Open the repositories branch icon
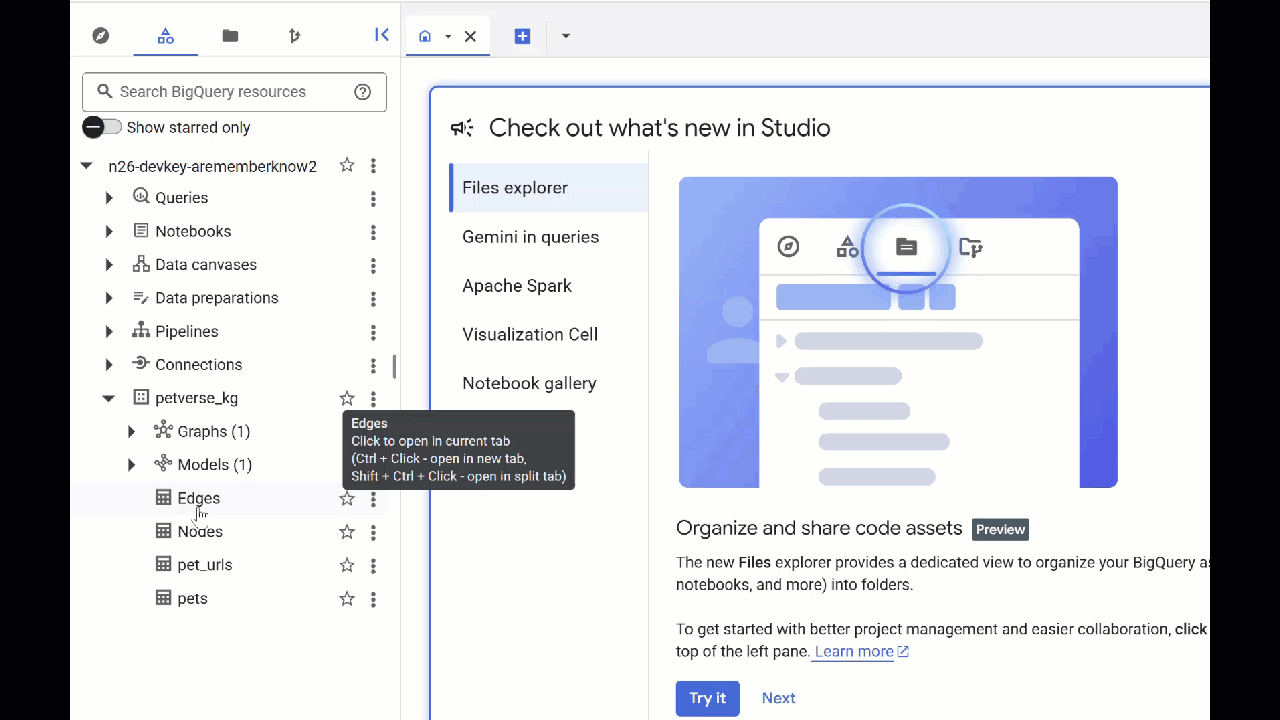This screenshot has width=1280, height=720. point(294,36)
